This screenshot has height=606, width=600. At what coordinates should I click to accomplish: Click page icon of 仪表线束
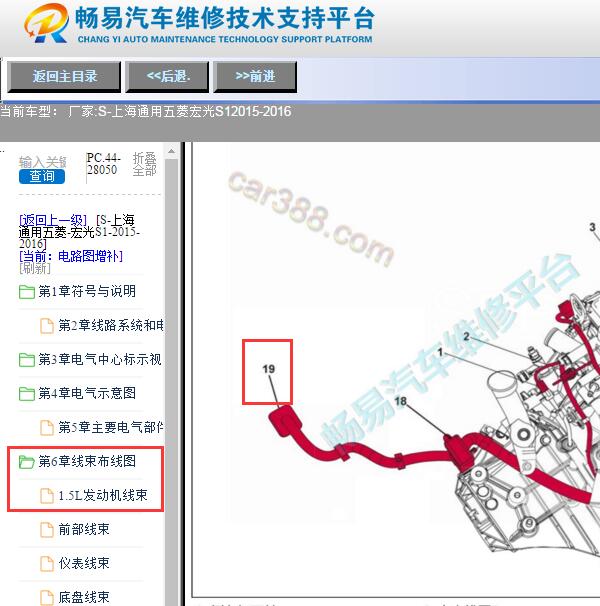47,564
